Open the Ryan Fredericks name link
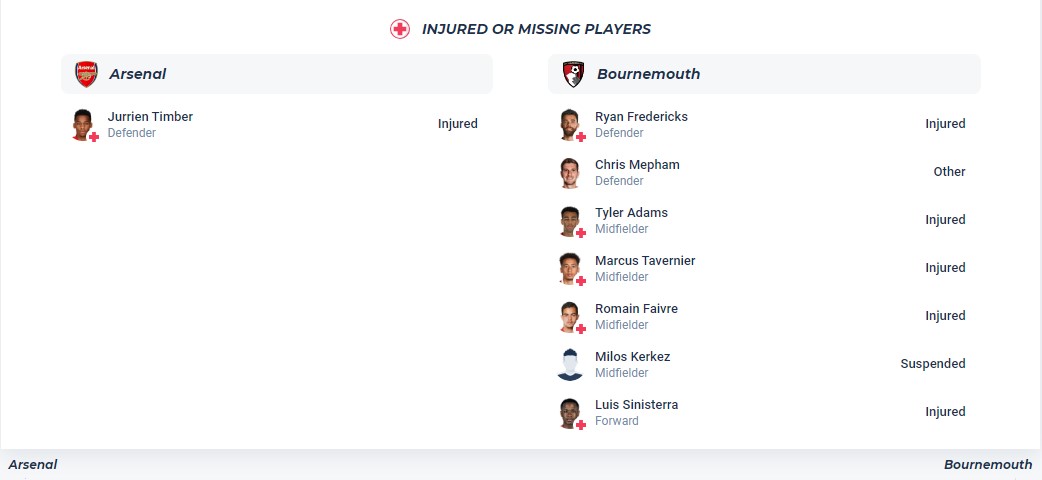The height and width of the screenshot is (480, 1042). [x=641, y=117]
